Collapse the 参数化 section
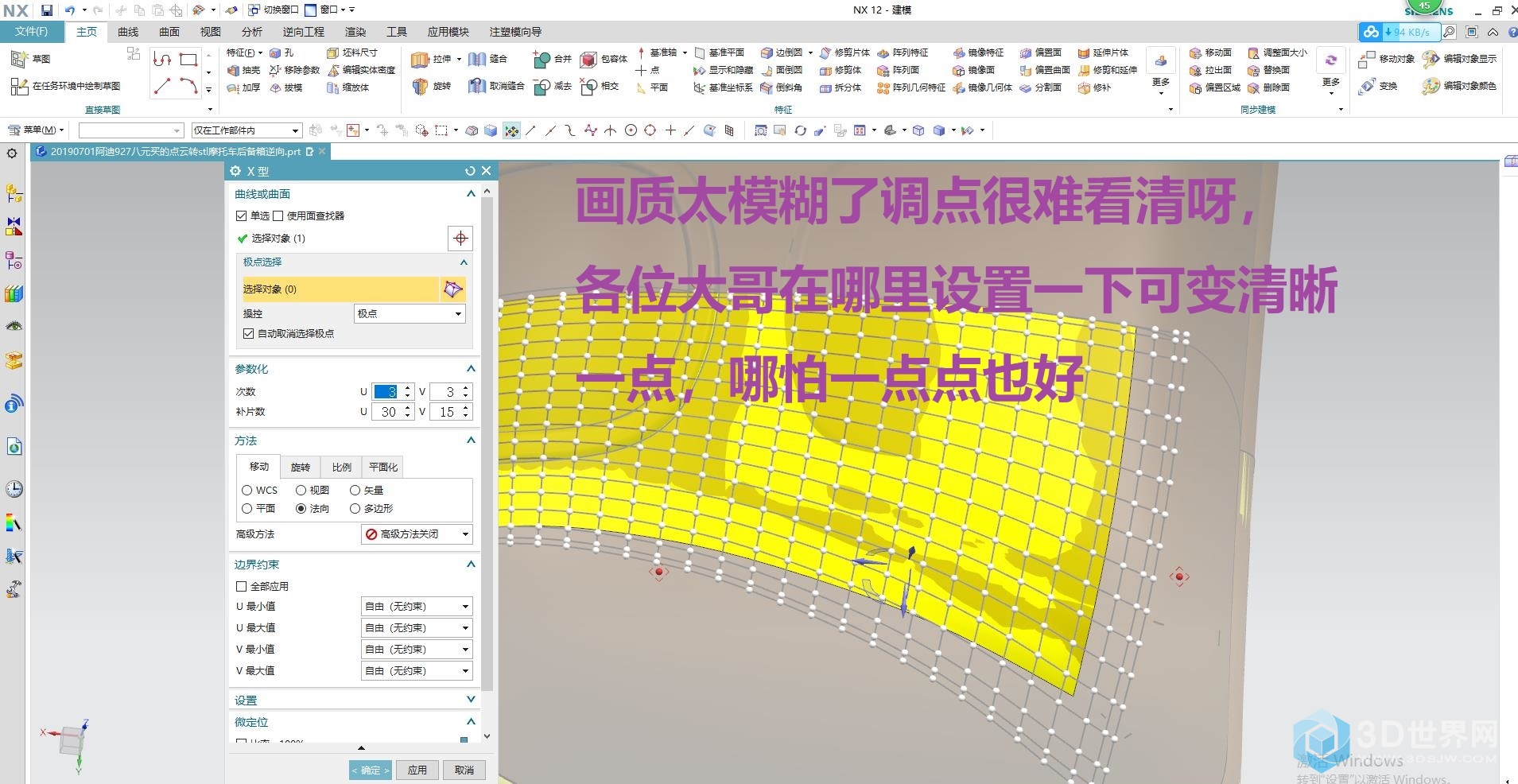This screenshot has width=1518, height=784. pos(471,369)
